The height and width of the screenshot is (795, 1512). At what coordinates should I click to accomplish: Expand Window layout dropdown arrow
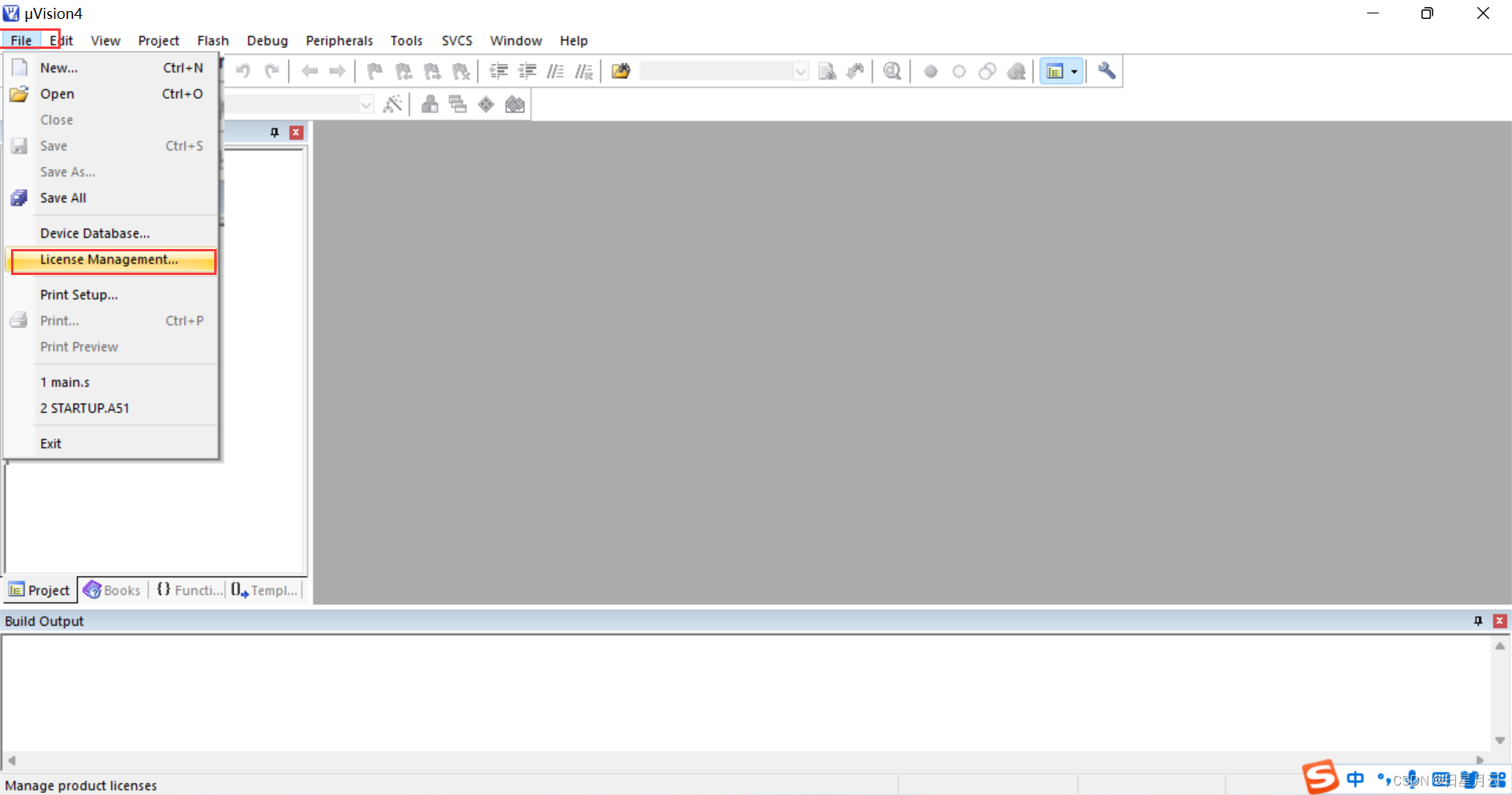[1075, 72]
